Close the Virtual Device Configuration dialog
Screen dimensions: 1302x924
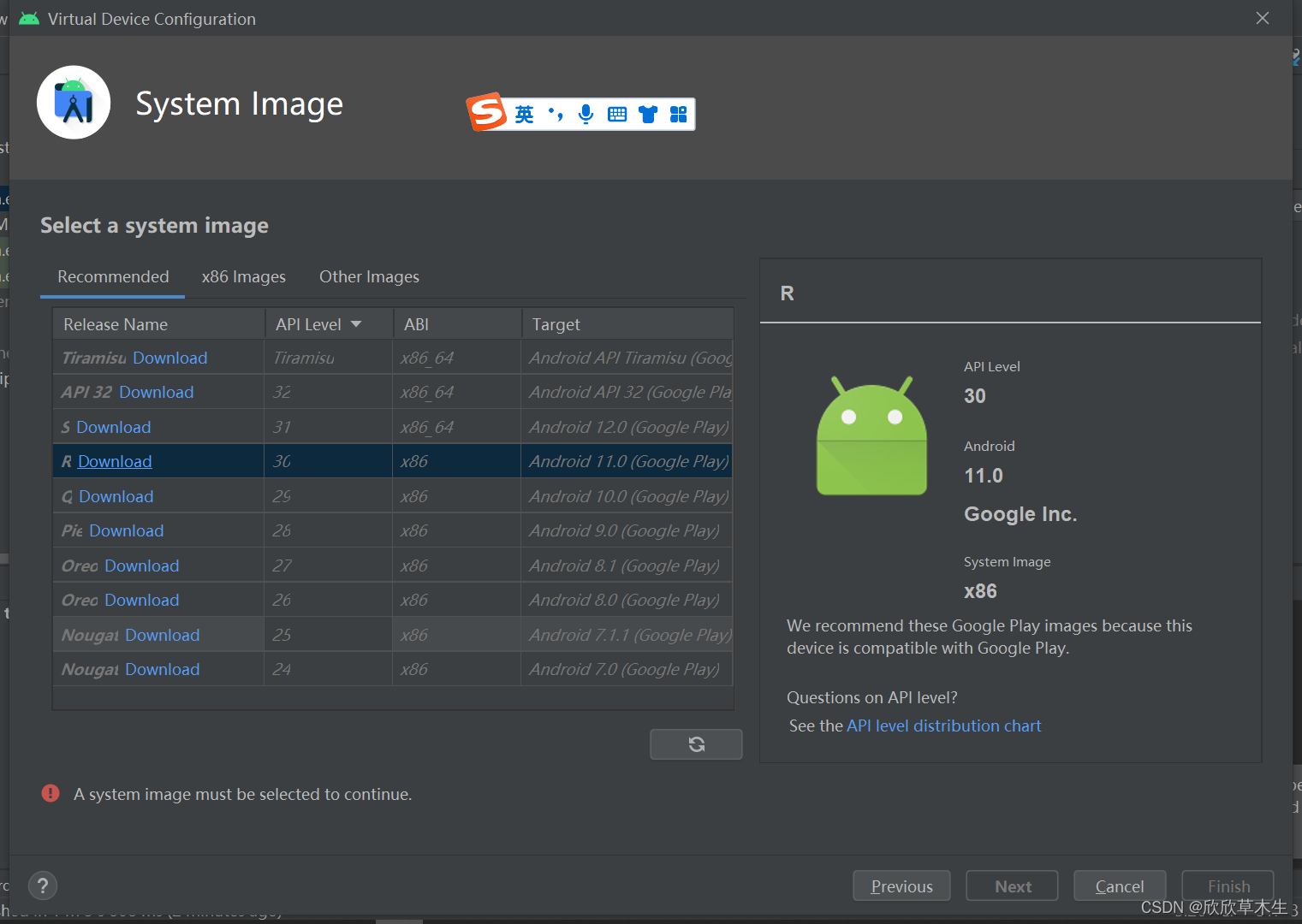click(x=1263, y=18)
